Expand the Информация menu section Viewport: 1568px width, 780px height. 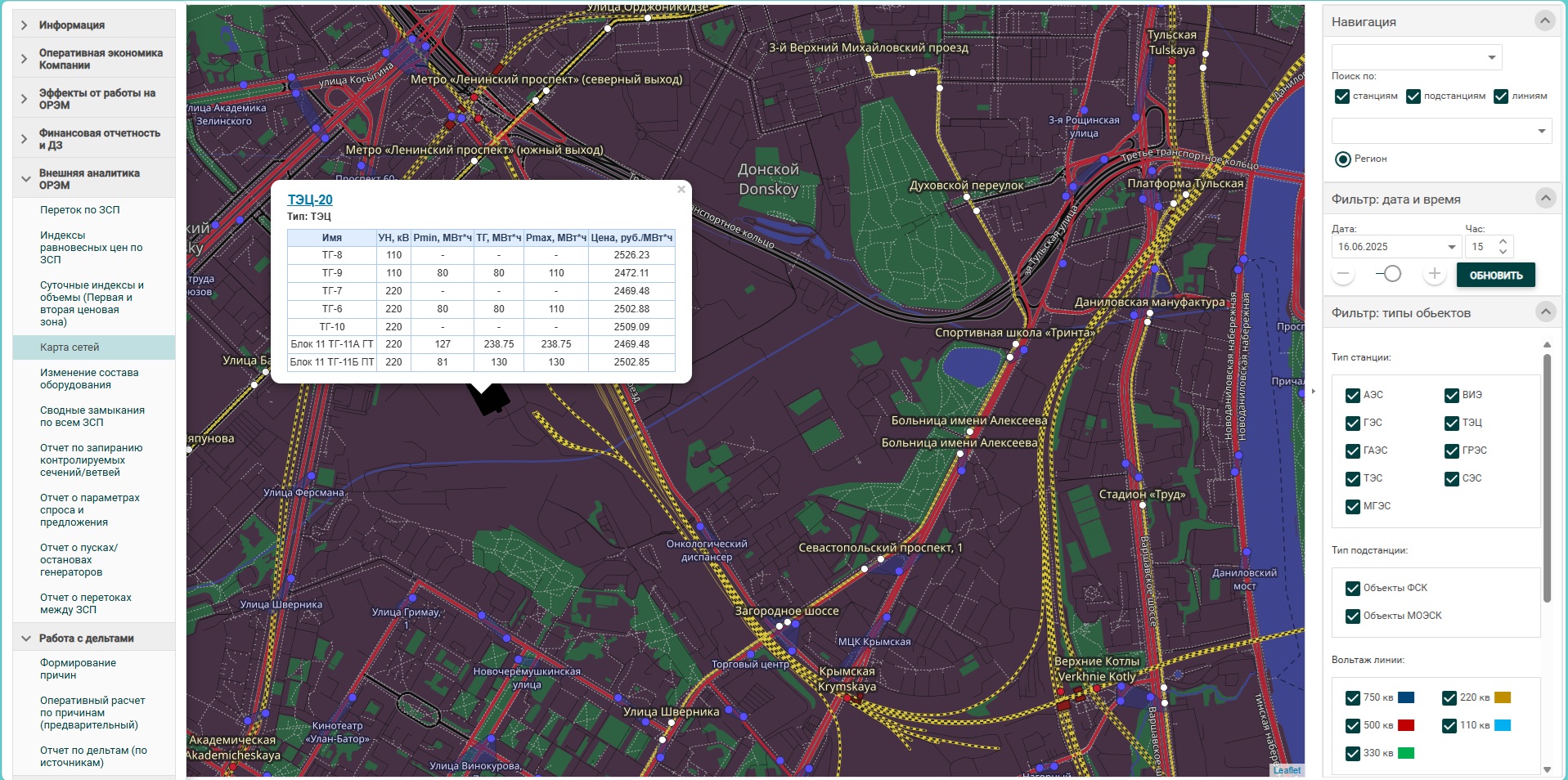click(x=72, y=25)
